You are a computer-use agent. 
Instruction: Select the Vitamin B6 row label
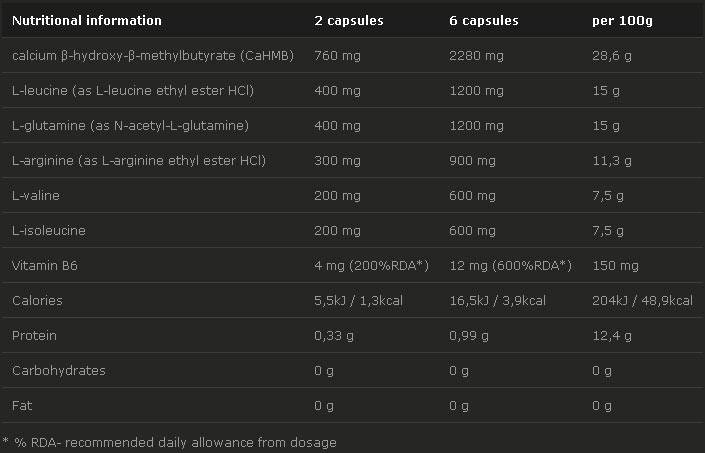pos(43,265)
